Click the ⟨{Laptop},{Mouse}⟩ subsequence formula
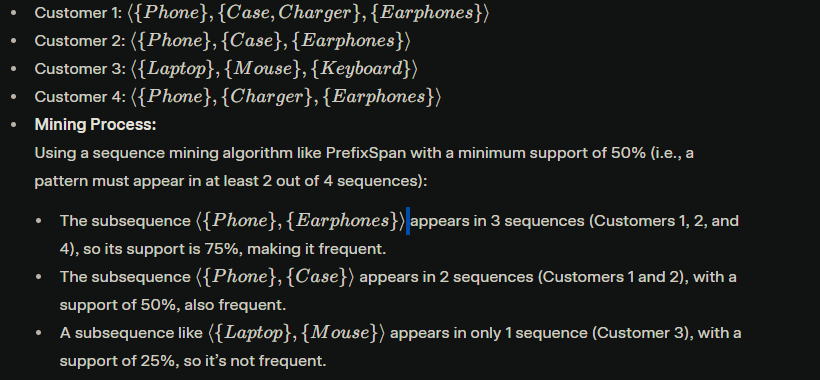Screen dimensions: 820x380 click(x=296, y=333)
